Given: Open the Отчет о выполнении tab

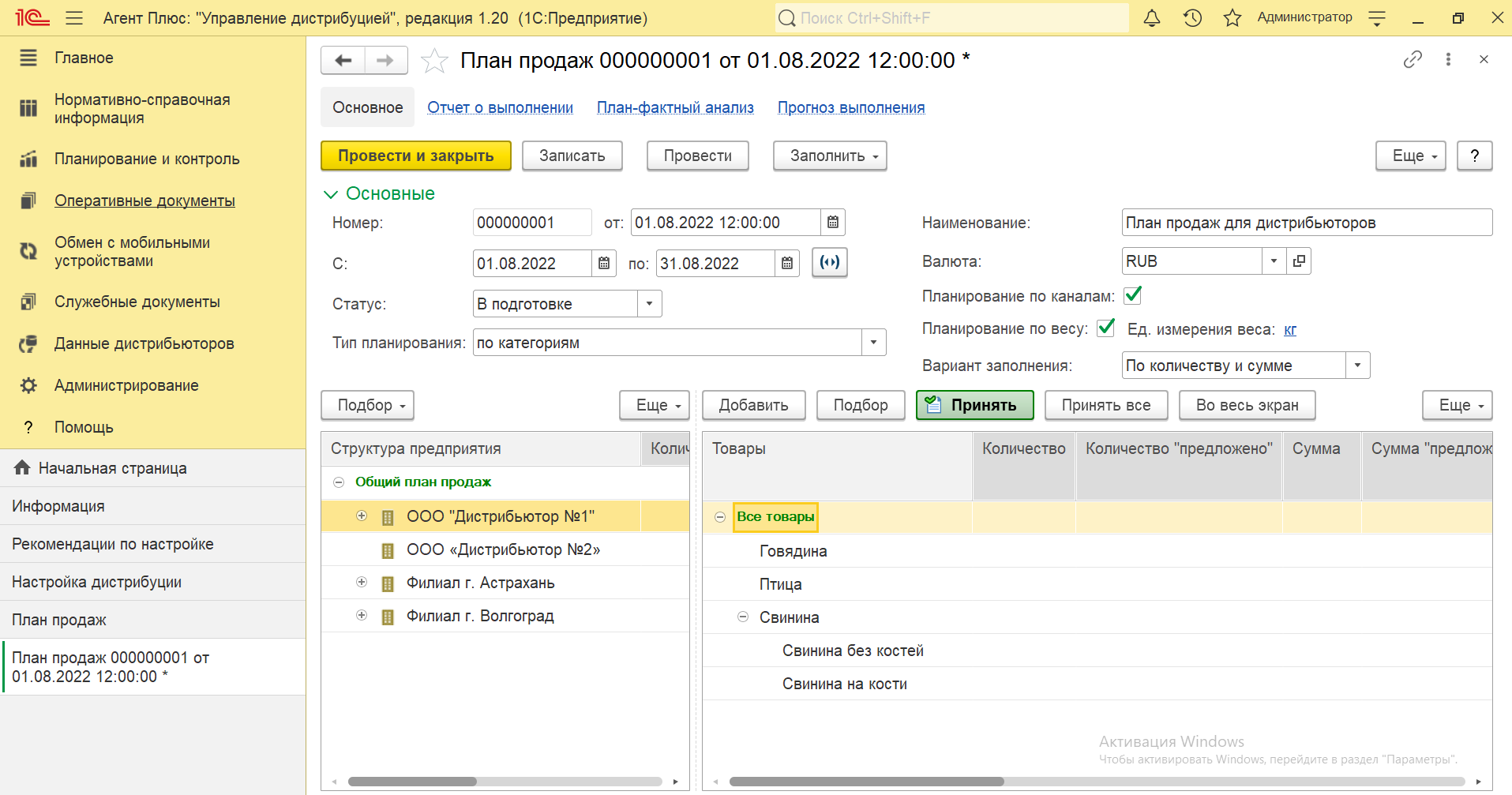Looking at the screenshot, I should pyautogui.click(x=500, y=107).
